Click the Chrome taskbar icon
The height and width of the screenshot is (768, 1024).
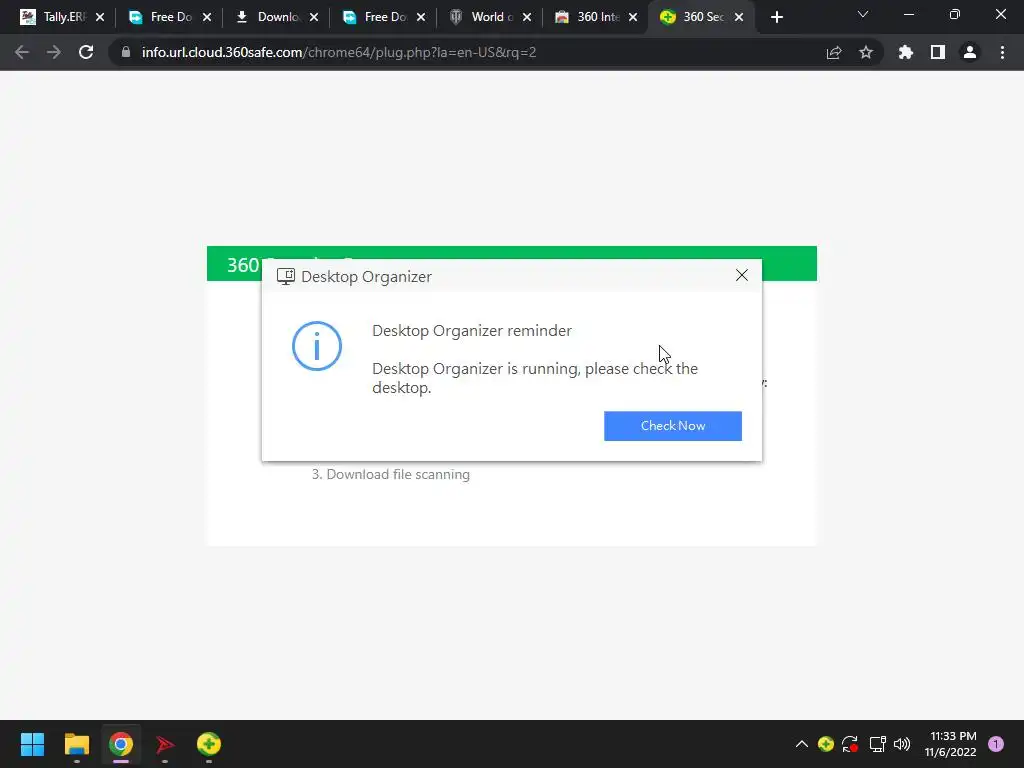(x=121, y=744)
